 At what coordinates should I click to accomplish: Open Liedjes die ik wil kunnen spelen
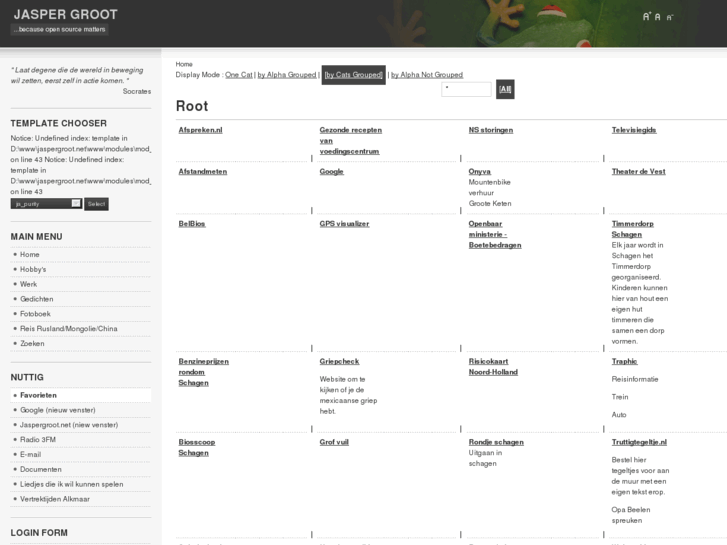[x=71, y=484]
